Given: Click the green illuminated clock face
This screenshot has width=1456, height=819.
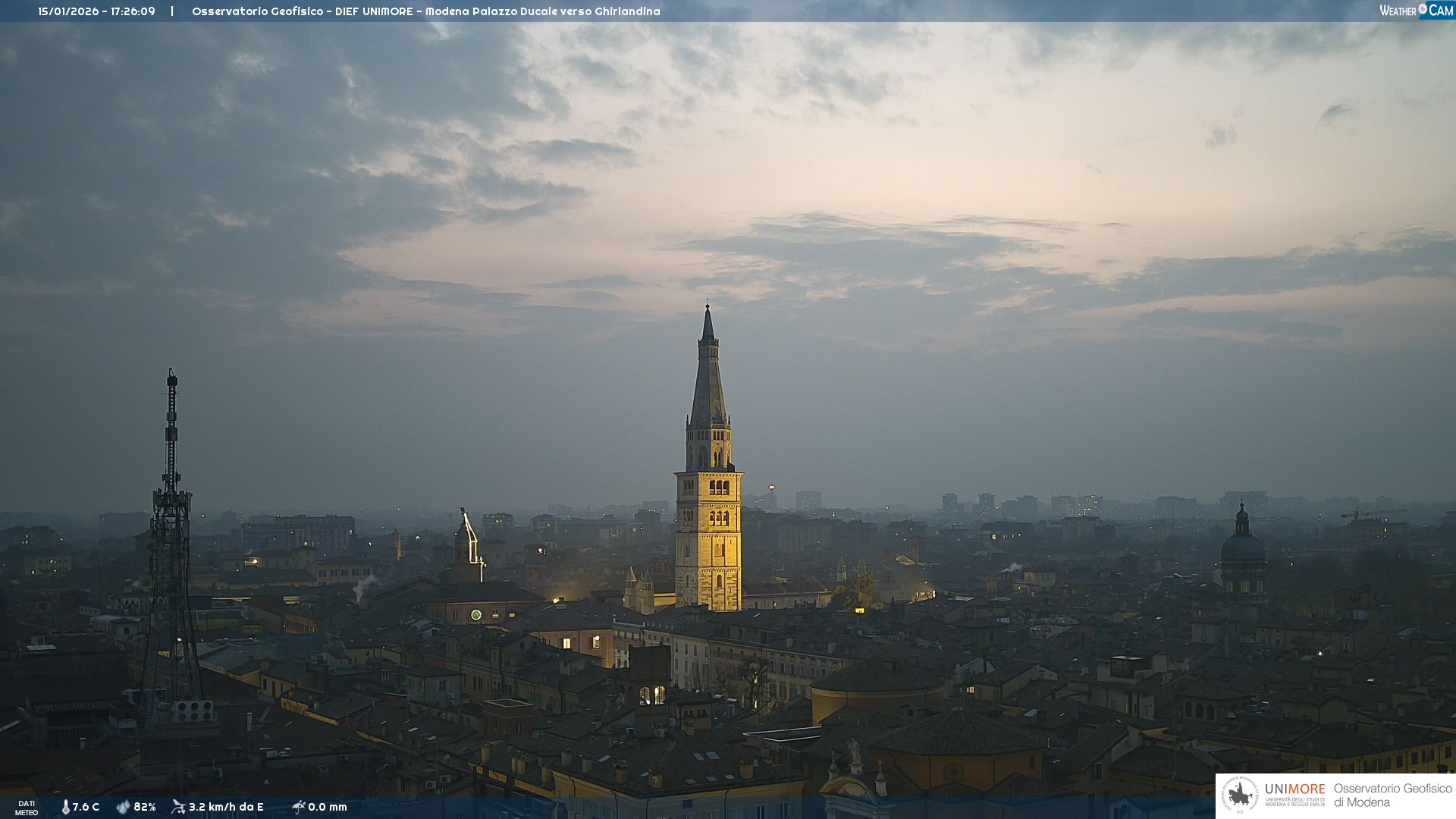Looking at the screenshot, I should tap(475, 614).
